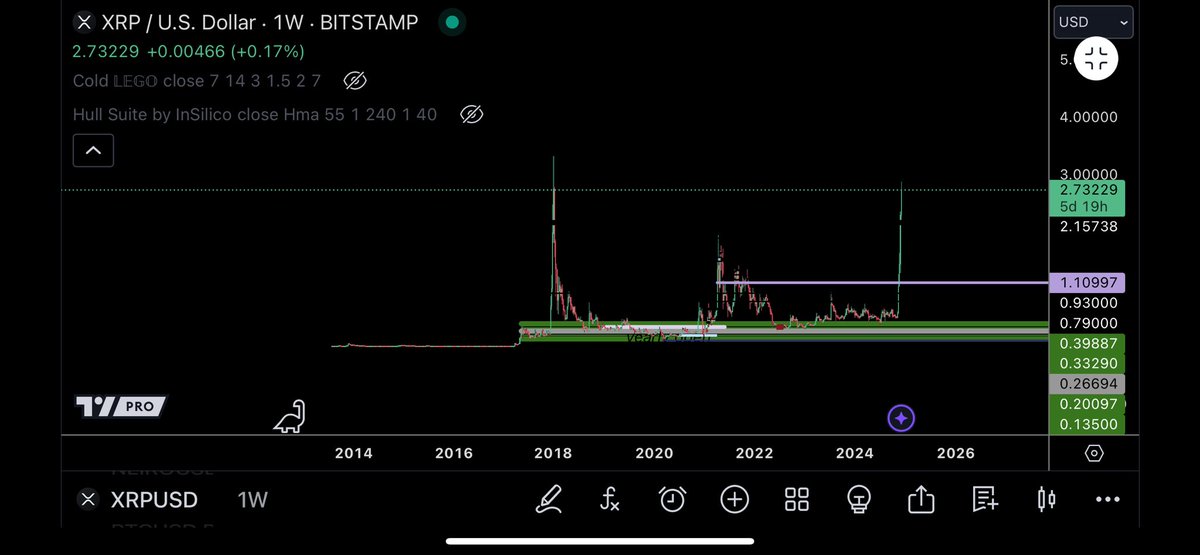
Task: Collapse the indicator legend with chevron button
Action: pyautogui.click(x=93, y=151)
